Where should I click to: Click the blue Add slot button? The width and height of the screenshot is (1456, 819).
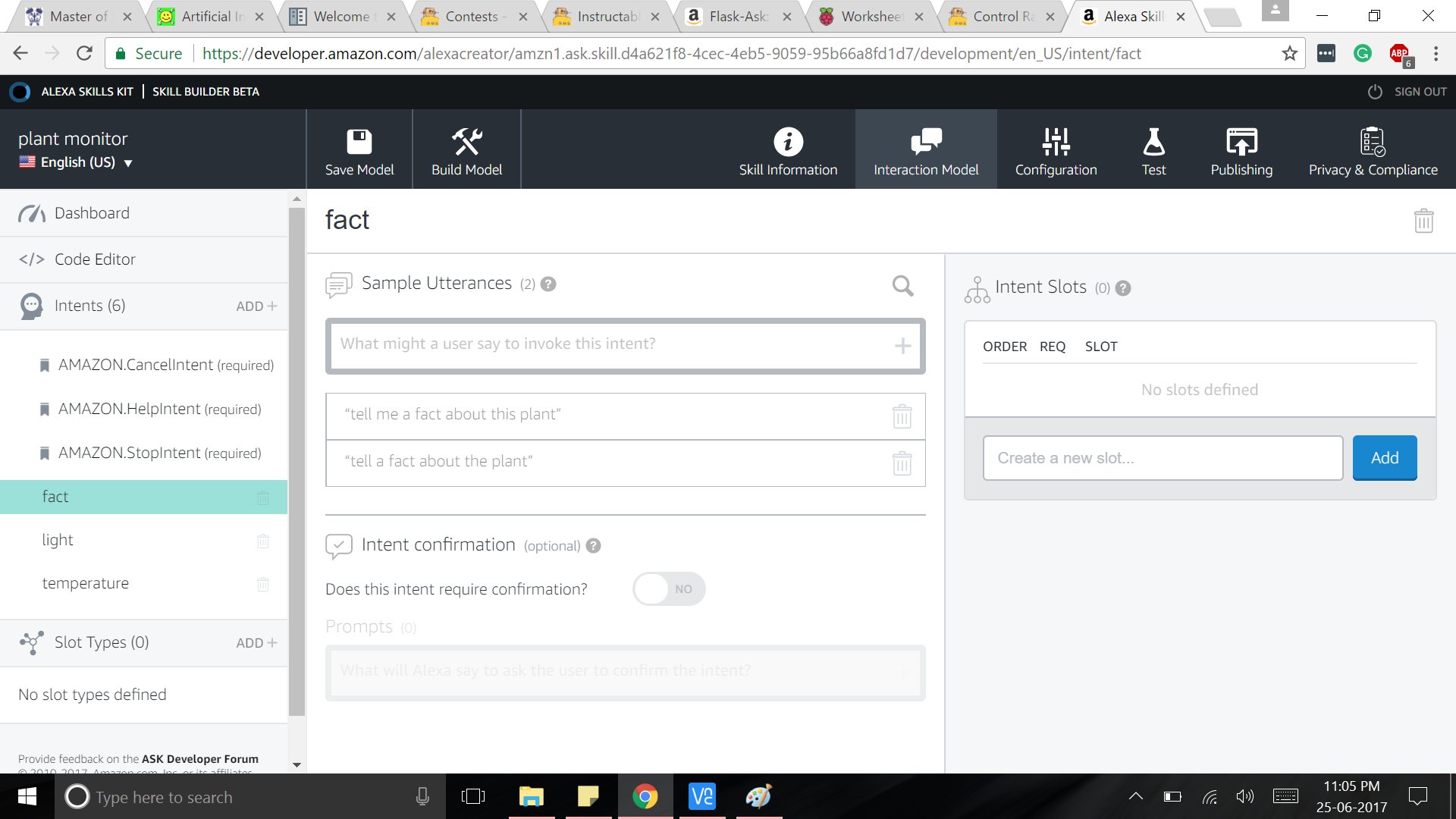[1384, 458]
